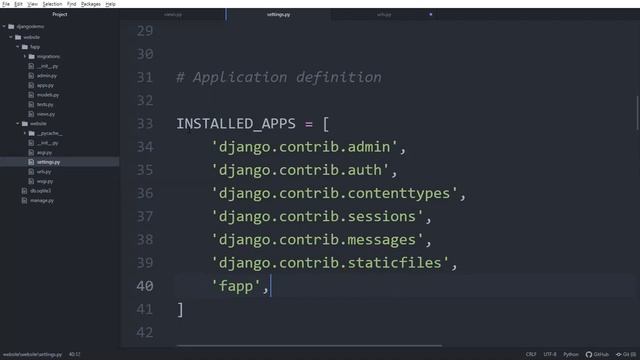Click file icon of asgi.py
This screenshot has width=640, height=360.
[31, 153]
